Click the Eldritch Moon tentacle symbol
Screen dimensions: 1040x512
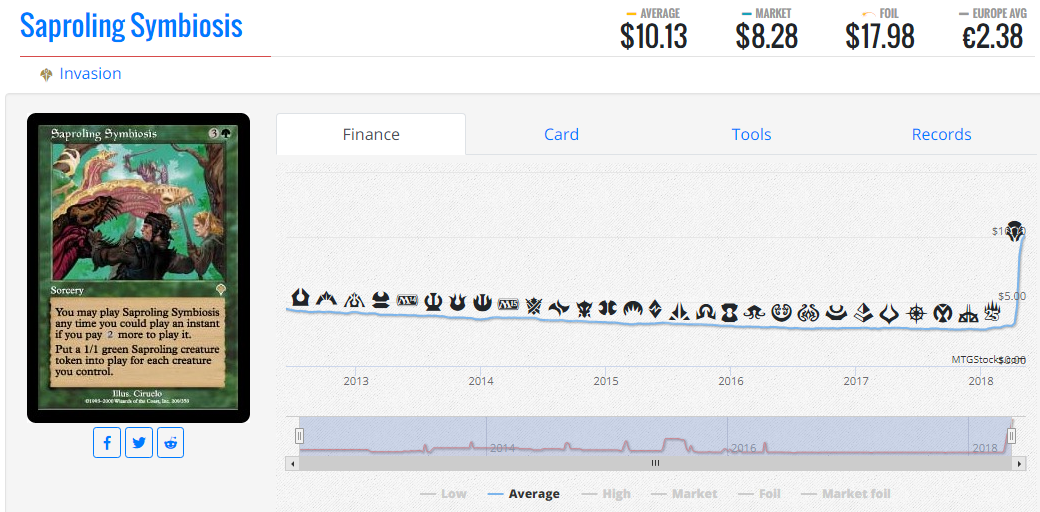coord(755,312)
